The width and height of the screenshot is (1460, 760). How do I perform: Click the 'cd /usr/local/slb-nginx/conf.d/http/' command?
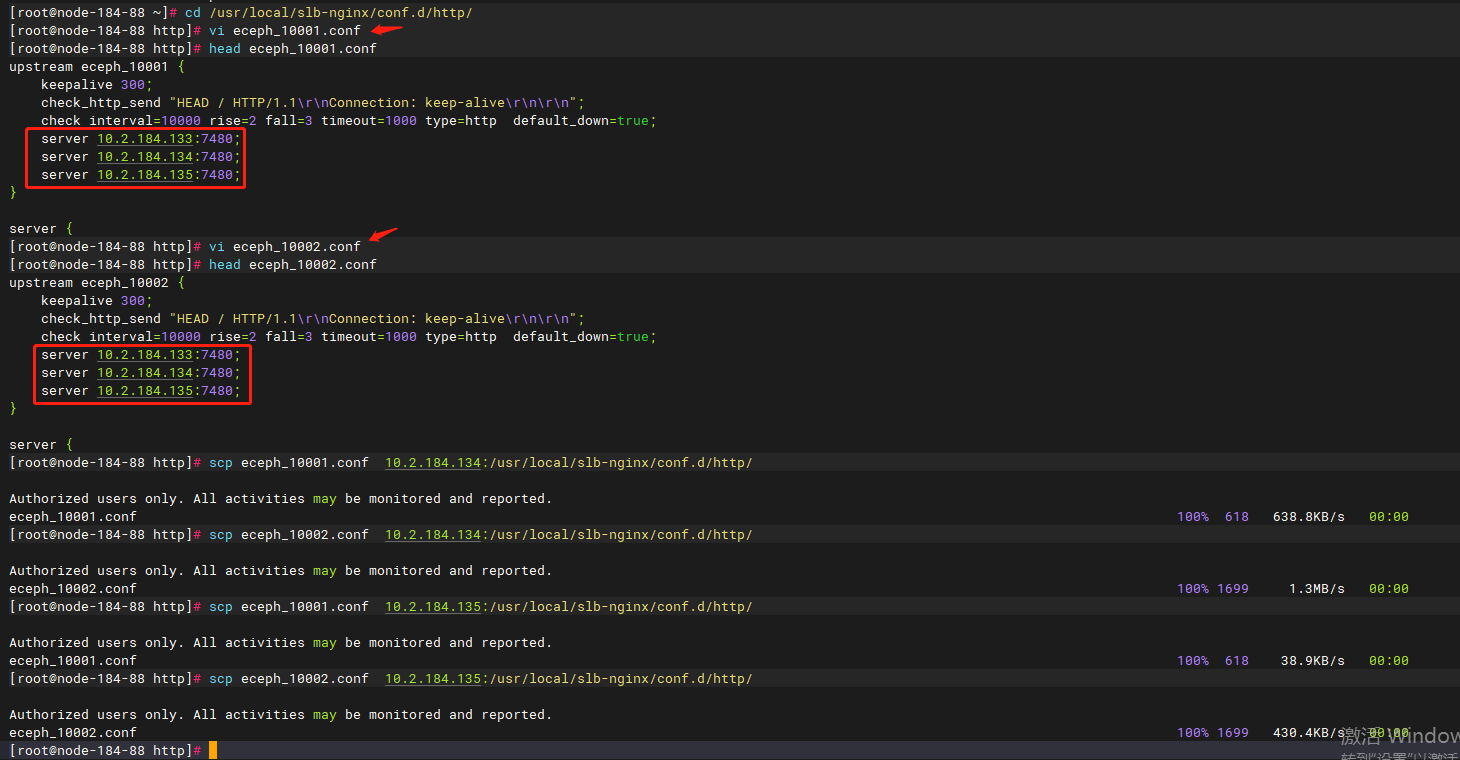point(329,12)
